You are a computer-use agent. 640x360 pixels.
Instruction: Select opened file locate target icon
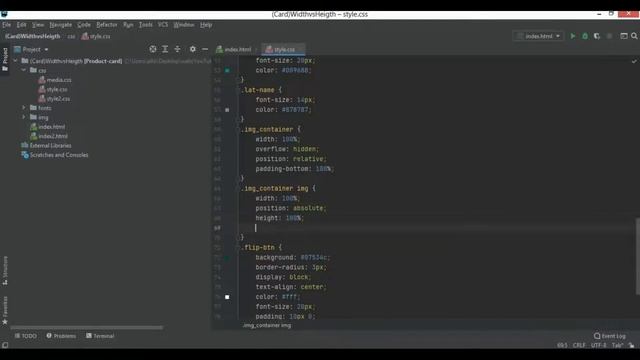pos(153,49)
